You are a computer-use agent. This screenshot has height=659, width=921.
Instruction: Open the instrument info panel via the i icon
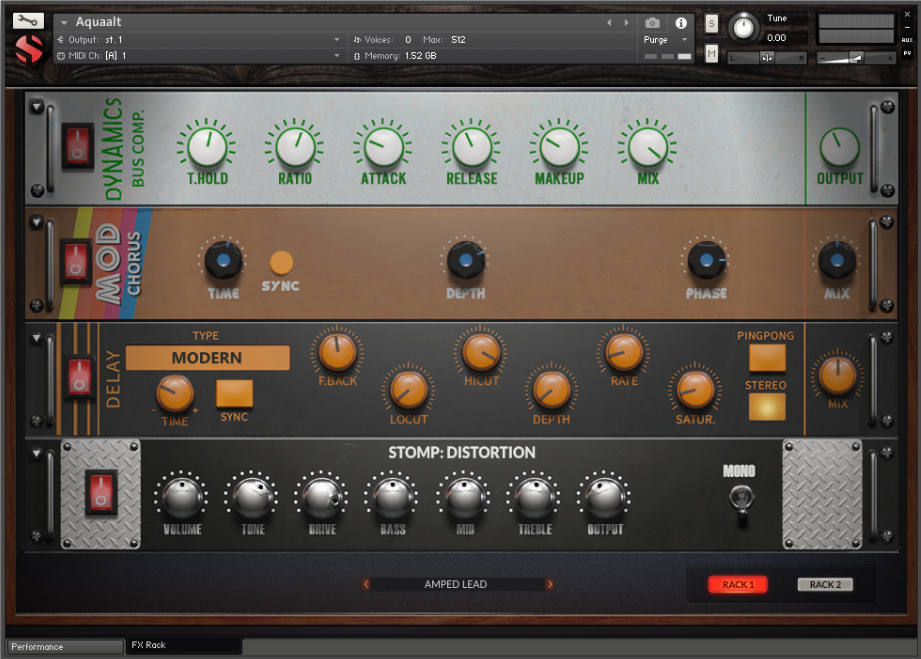pyautogui.click(x=680, y=24)
